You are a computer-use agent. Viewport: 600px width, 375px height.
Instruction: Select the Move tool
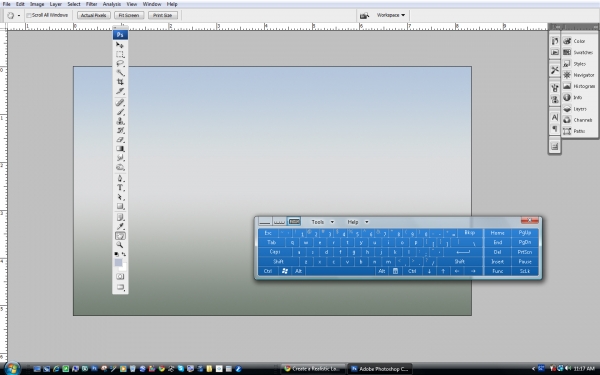coord(120,45)
